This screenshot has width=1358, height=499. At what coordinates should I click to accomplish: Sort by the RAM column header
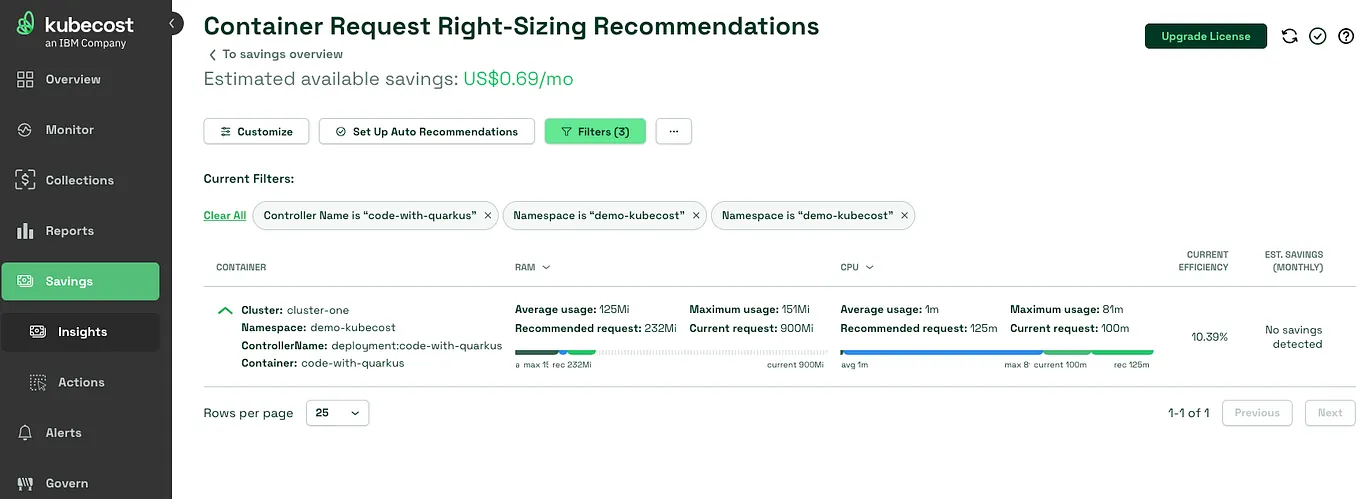533,268
